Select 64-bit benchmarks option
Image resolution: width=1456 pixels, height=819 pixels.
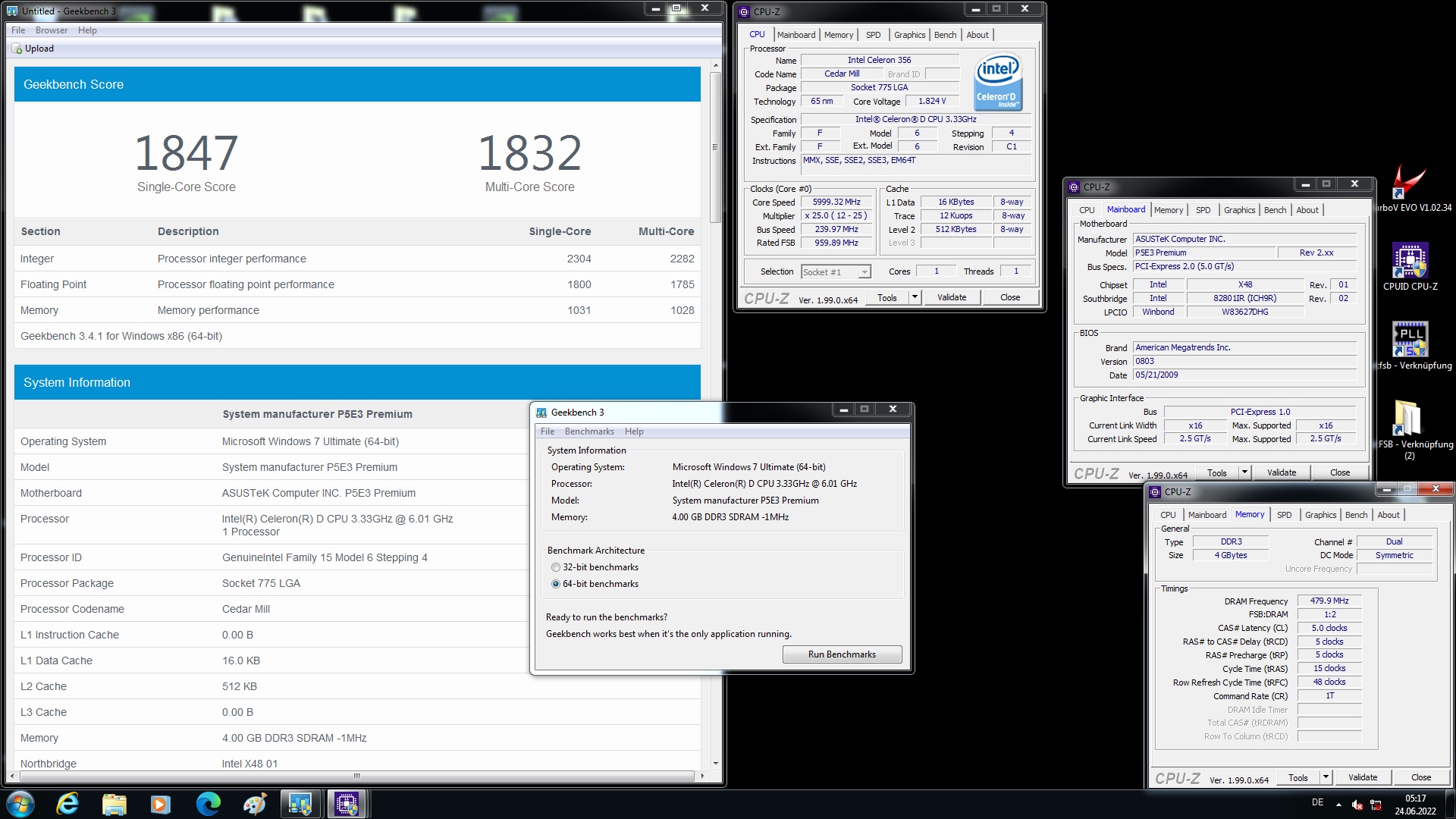coord(595,584)
